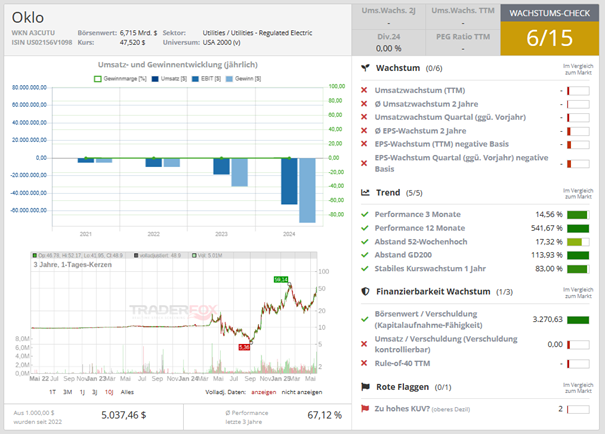Click the red X next to Umsatzwachstum (TTM)
This screenshot has width=605, height=434.
point(364,90)
